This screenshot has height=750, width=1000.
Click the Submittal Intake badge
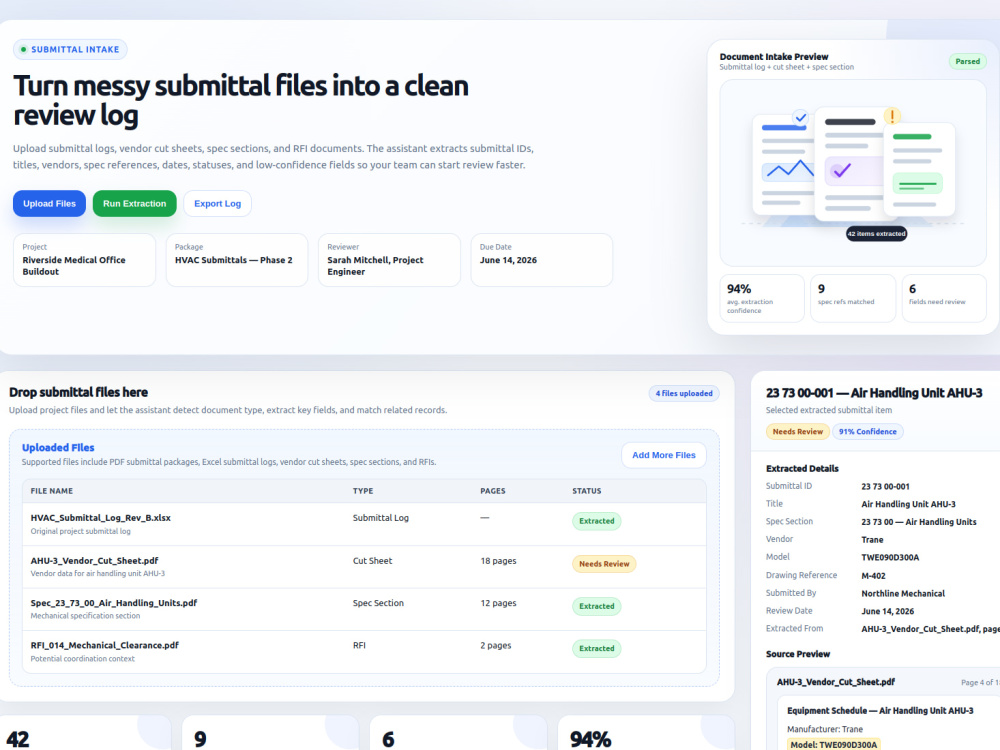click(70, 49)
